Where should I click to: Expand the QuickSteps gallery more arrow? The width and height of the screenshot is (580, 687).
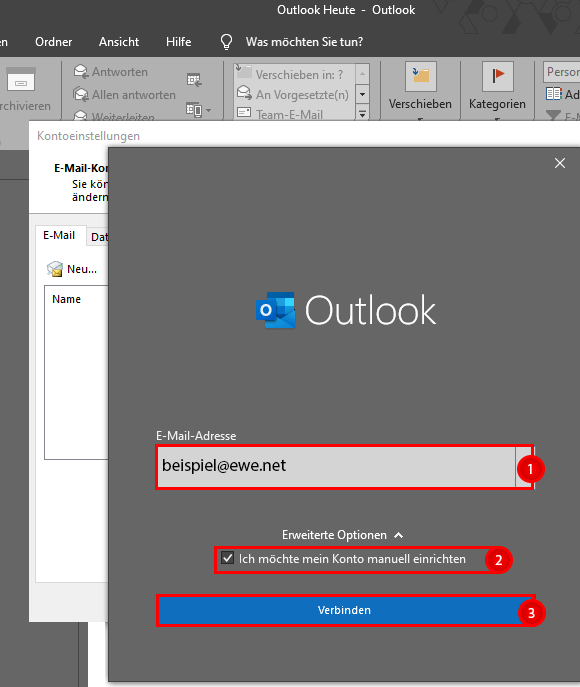coord(362,113)
